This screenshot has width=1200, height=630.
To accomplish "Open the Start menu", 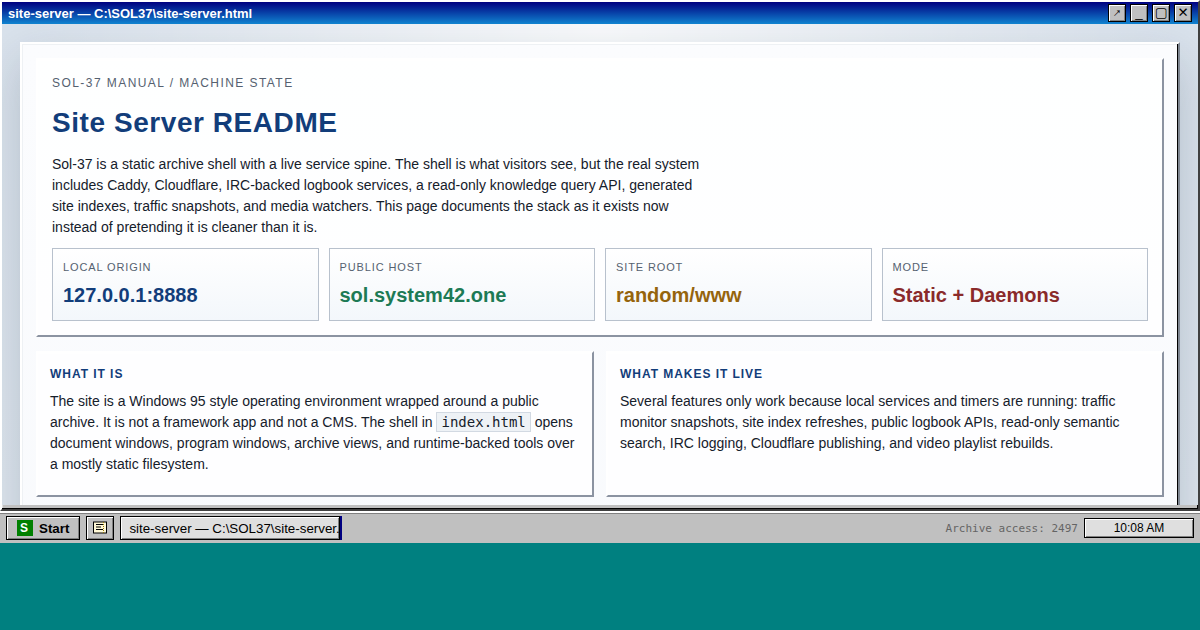I will click(44, 528).
